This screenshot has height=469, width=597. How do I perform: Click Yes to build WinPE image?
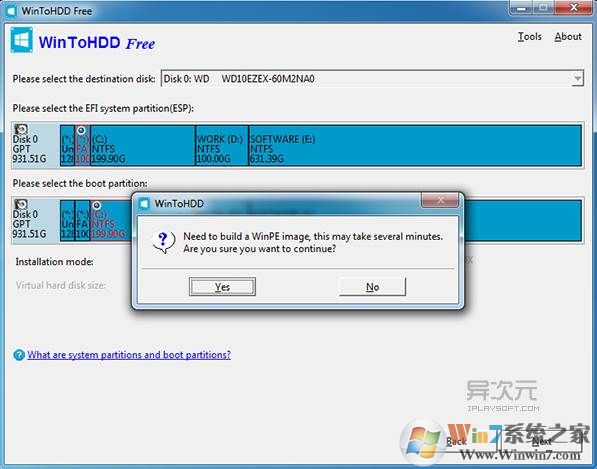[x=222, y=286]
